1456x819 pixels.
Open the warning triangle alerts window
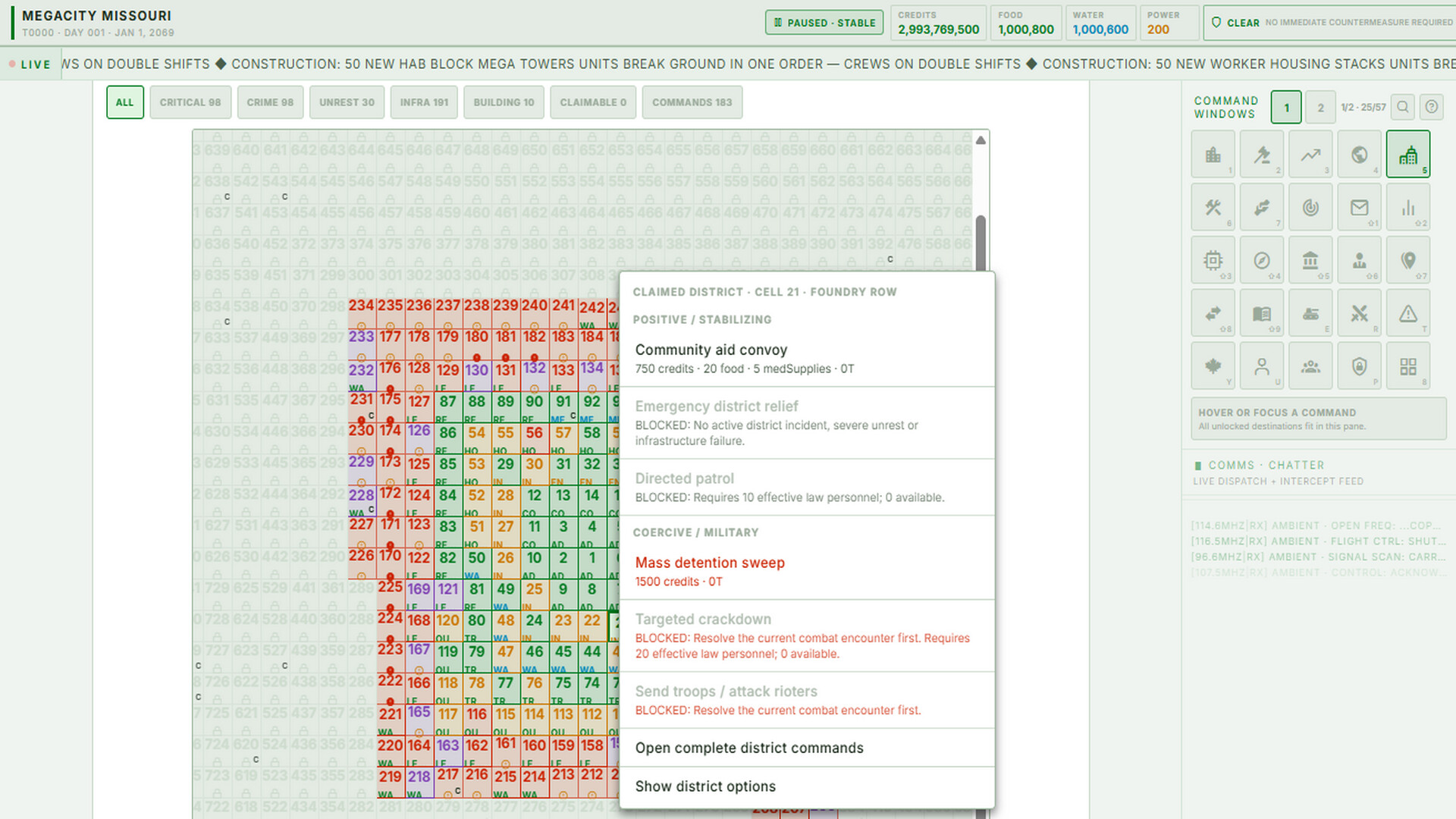tap(1408, 313)
